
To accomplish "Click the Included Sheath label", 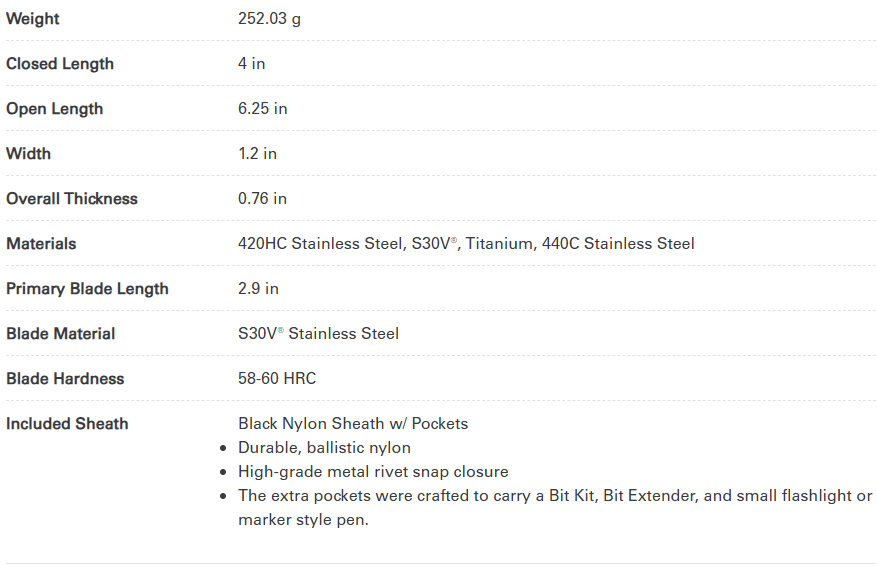I will point(67,424).
